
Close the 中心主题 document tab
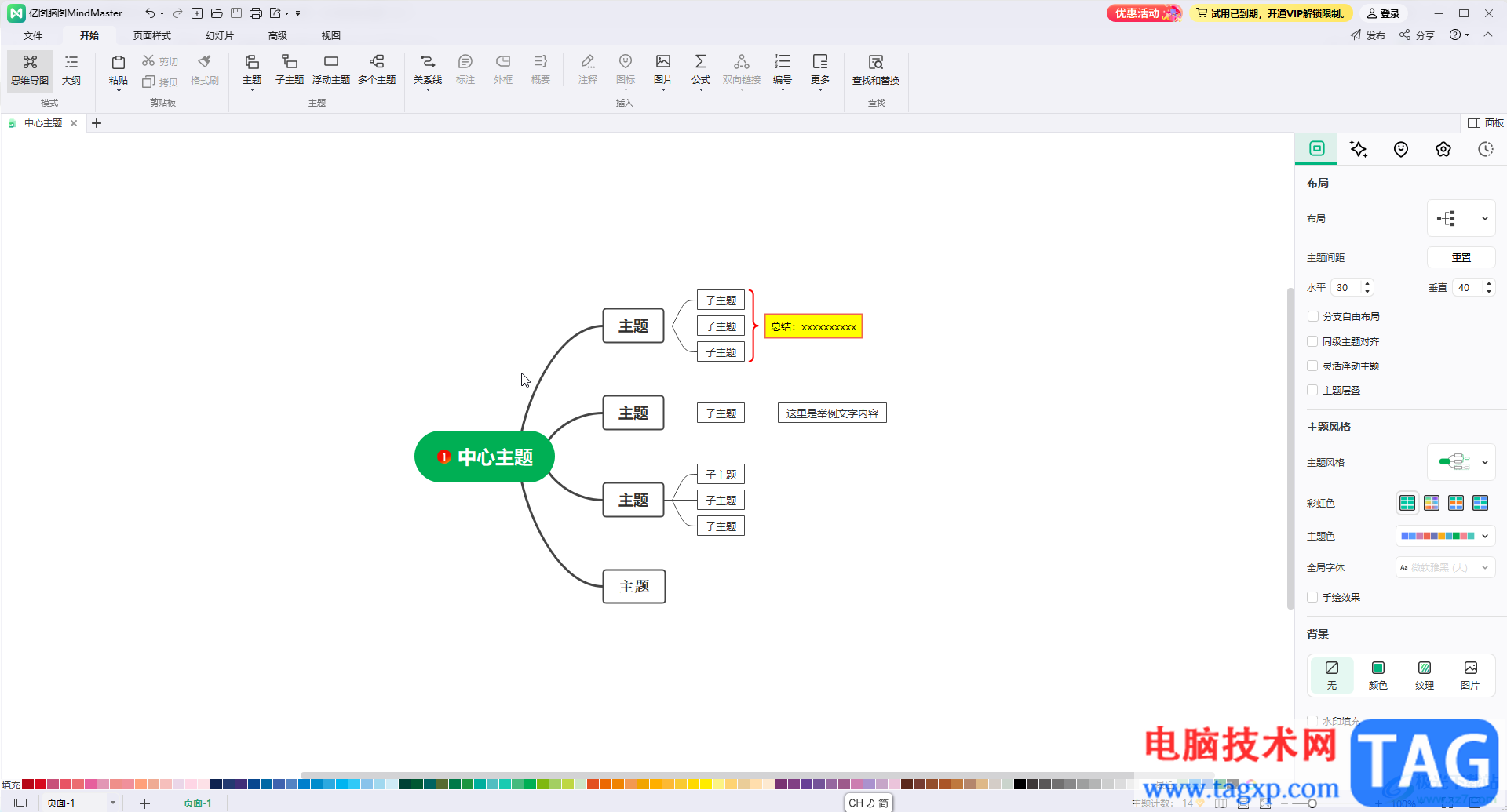[74, 123]
